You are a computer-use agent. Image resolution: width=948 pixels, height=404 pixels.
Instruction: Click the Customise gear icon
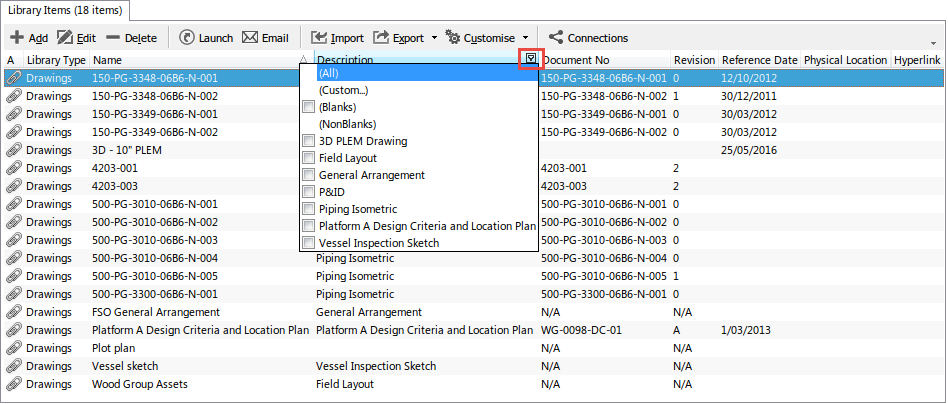452,38
